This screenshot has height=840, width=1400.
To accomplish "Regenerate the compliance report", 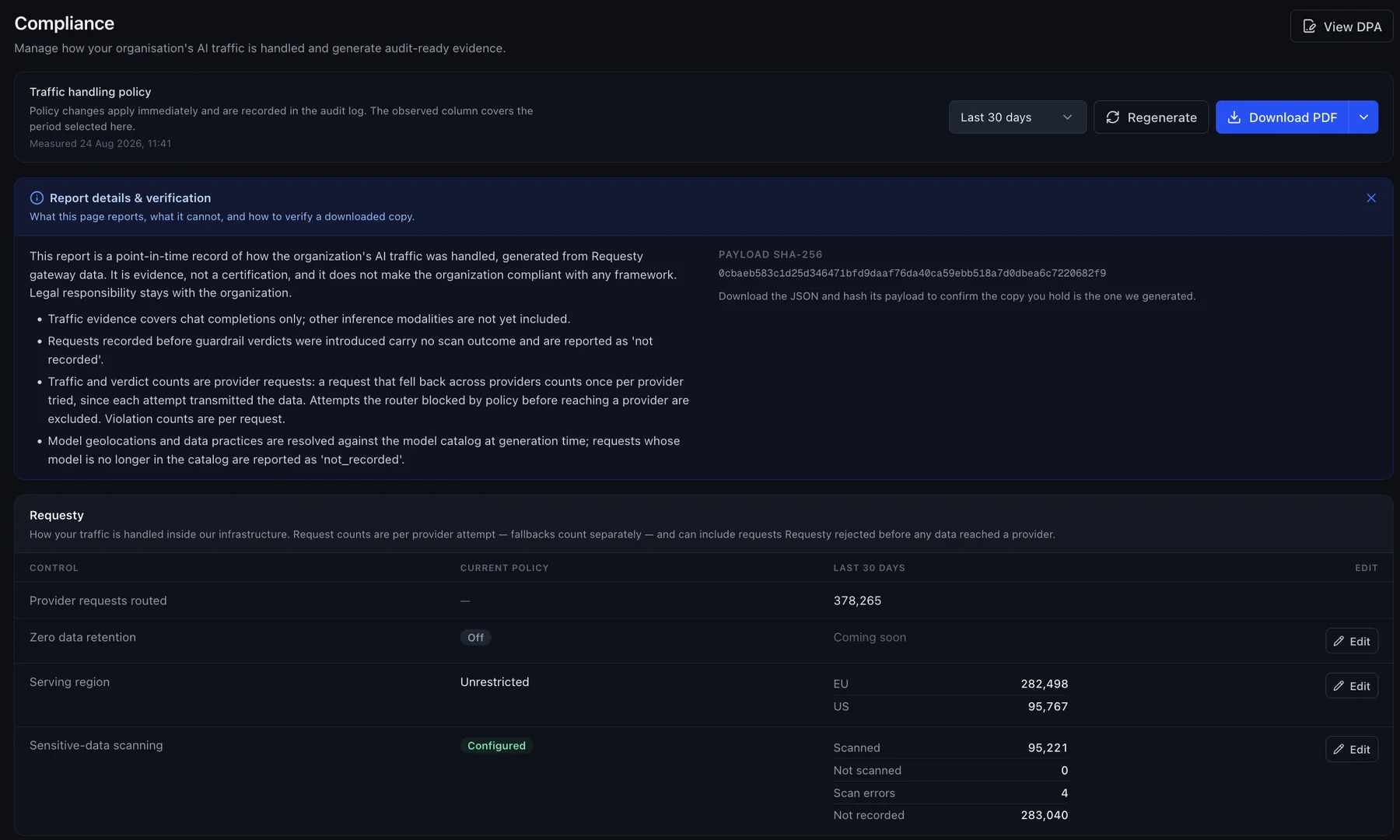I will tap(1151, 117).
